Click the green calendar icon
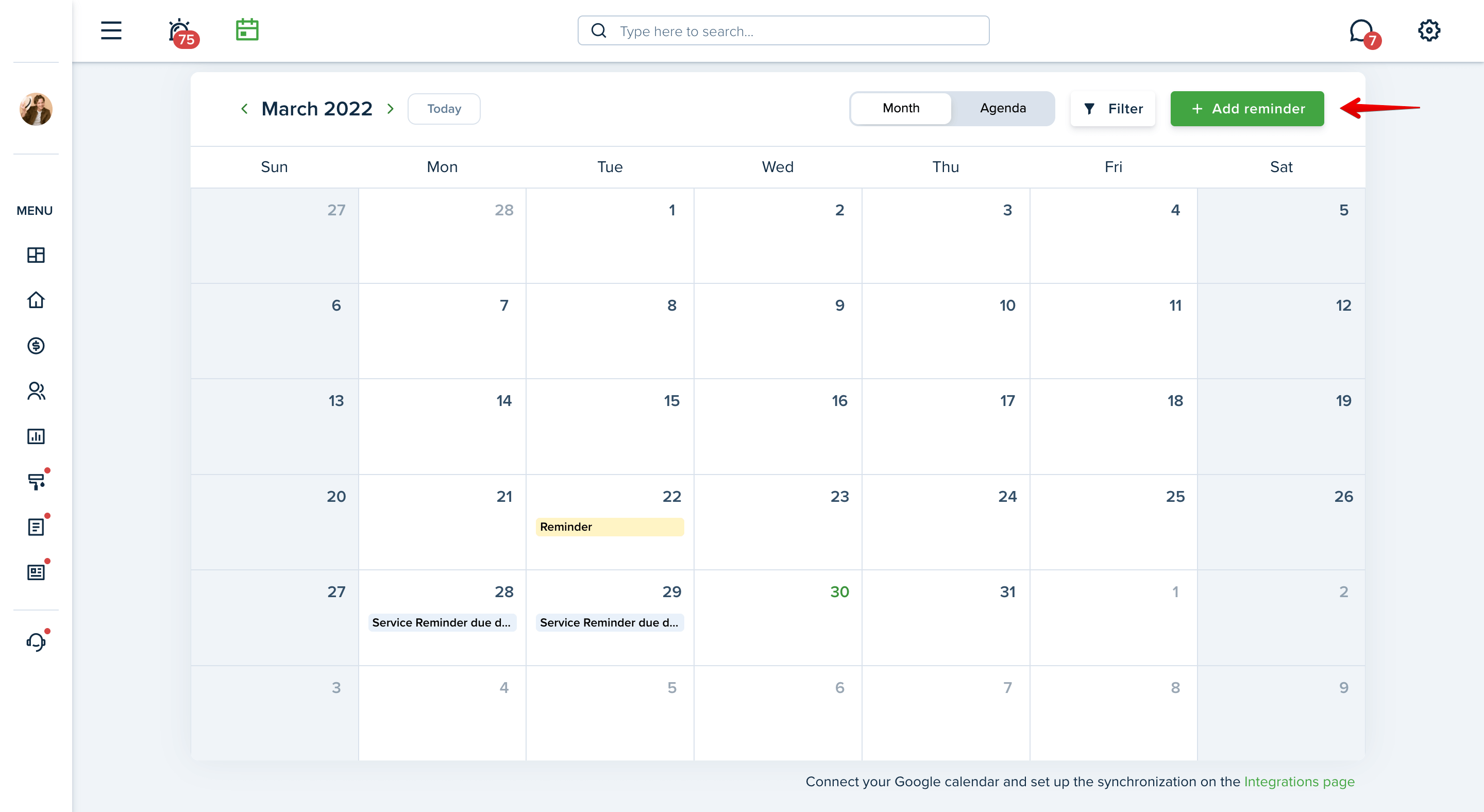Image resolution: width=1484 pixels, height=812 pixels. [247, 30]
